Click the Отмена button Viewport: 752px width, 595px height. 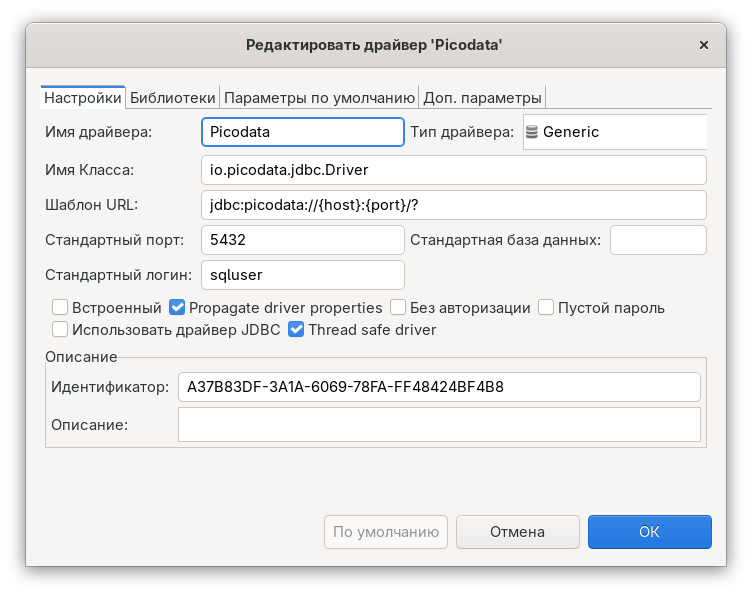coord(518,532)
